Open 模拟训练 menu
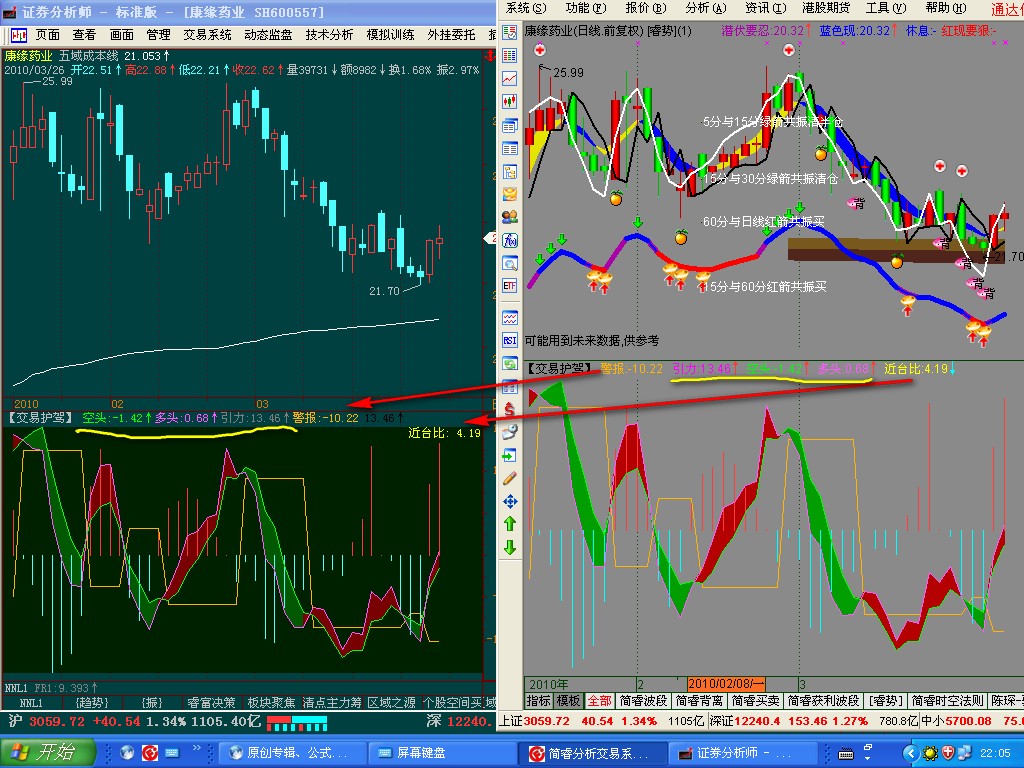1024x768 pixels. (391, 35)
